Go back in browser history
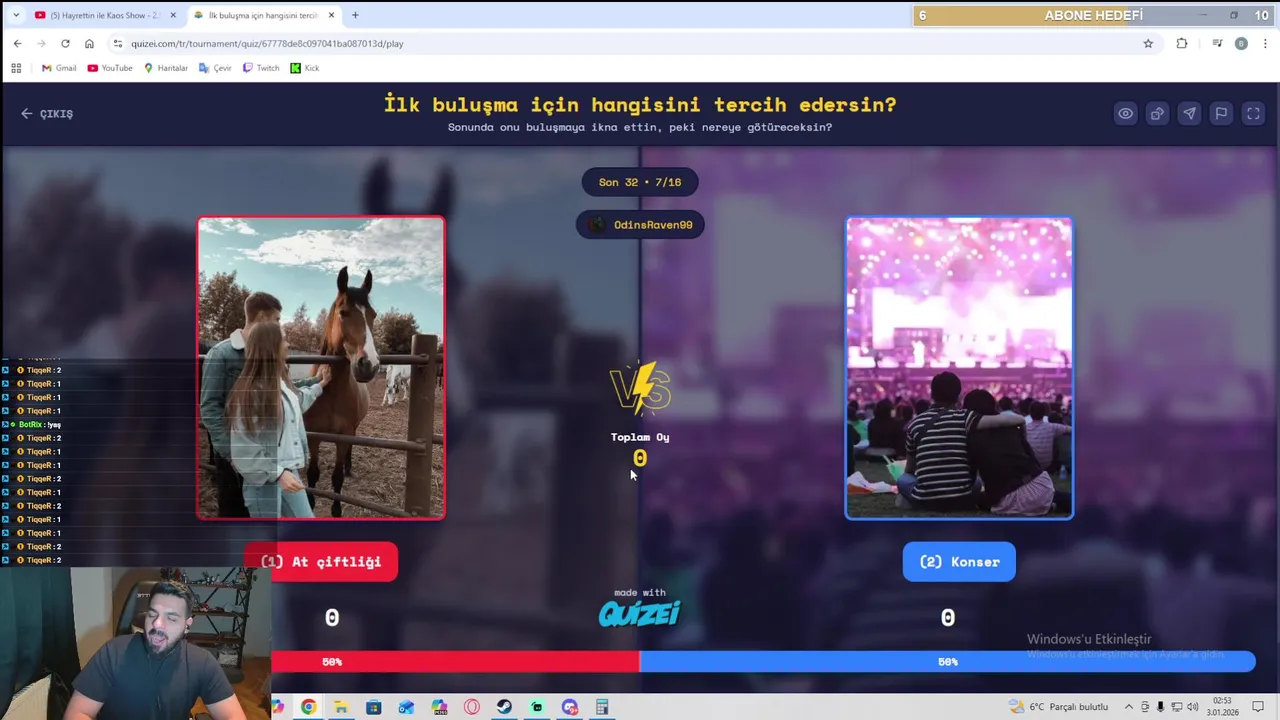1280x720 pixels. 17,44
